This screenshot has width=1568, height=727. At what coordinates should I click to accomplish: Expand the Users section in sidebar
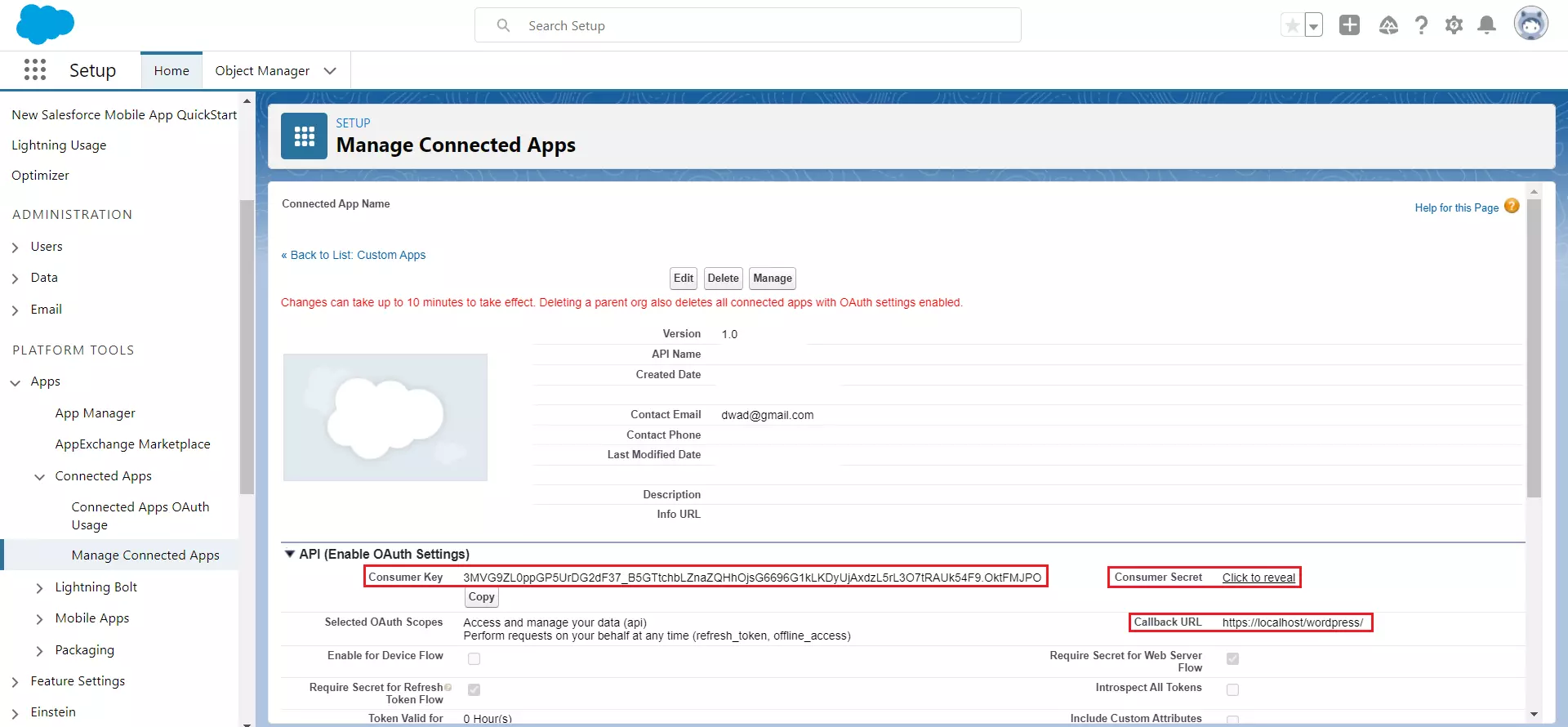(x=16, y=247)
